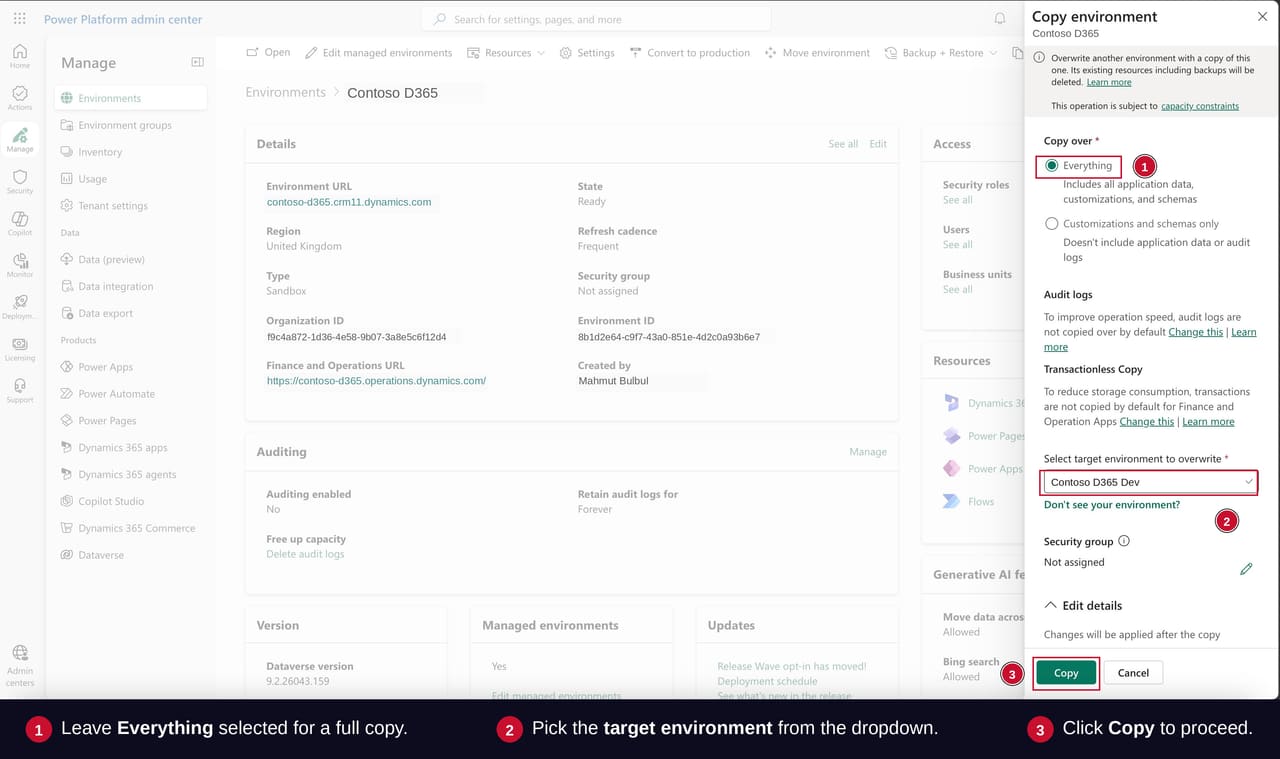Click Open in the command bar

coord(269,53)
